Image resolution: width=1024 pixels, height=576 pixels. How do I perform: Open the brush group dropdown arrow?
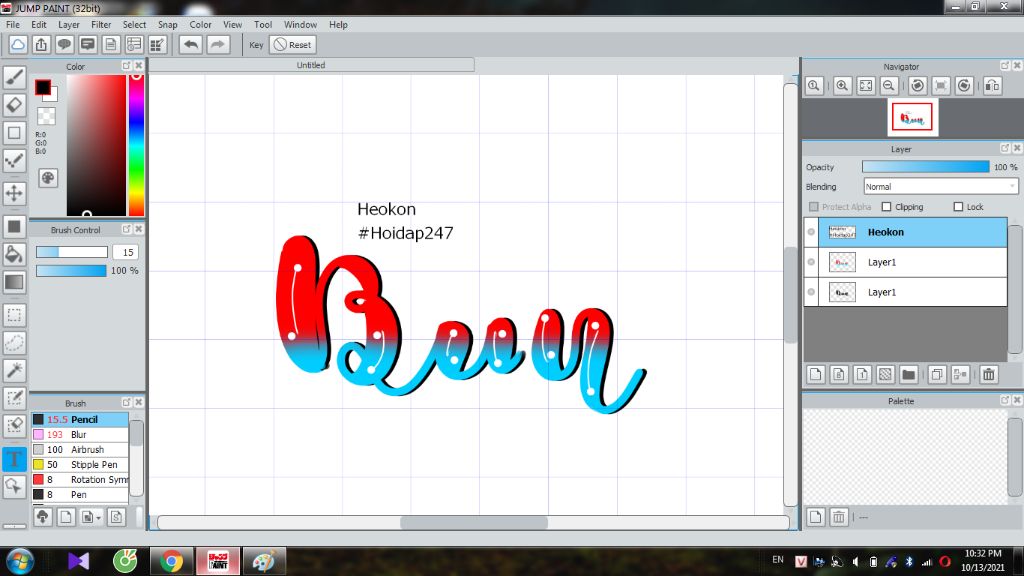98,518
